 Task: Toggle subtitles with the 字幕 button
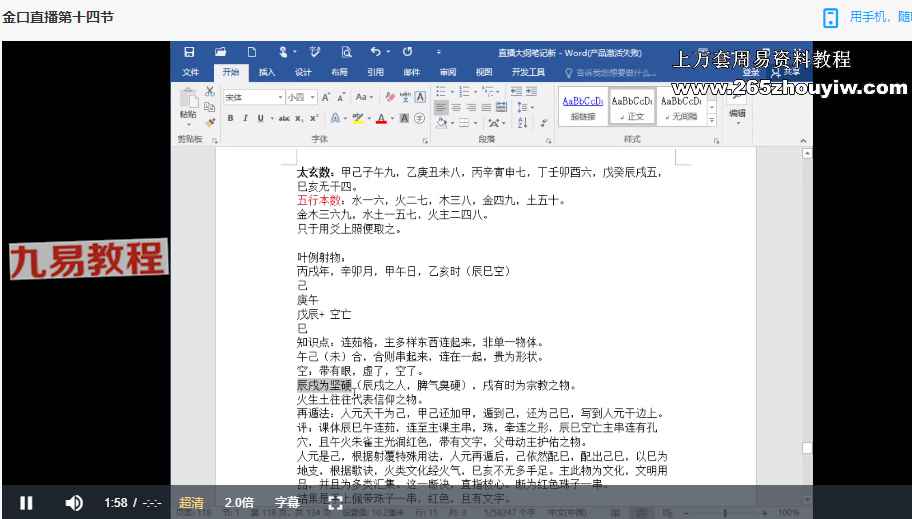point(287,503)
